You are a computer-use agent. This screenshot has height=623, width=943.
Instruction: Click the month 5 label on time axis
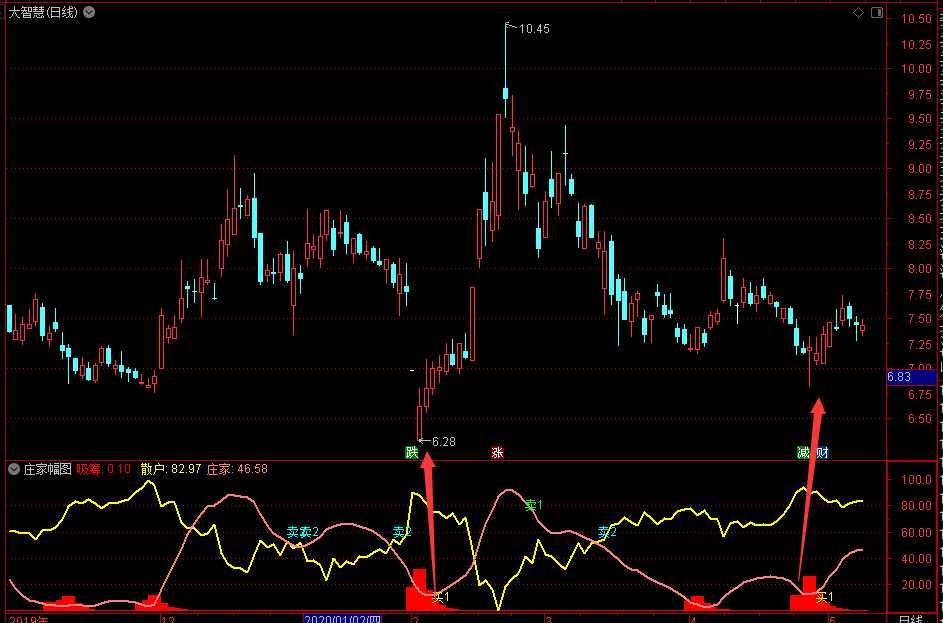(x=832, y=619)
